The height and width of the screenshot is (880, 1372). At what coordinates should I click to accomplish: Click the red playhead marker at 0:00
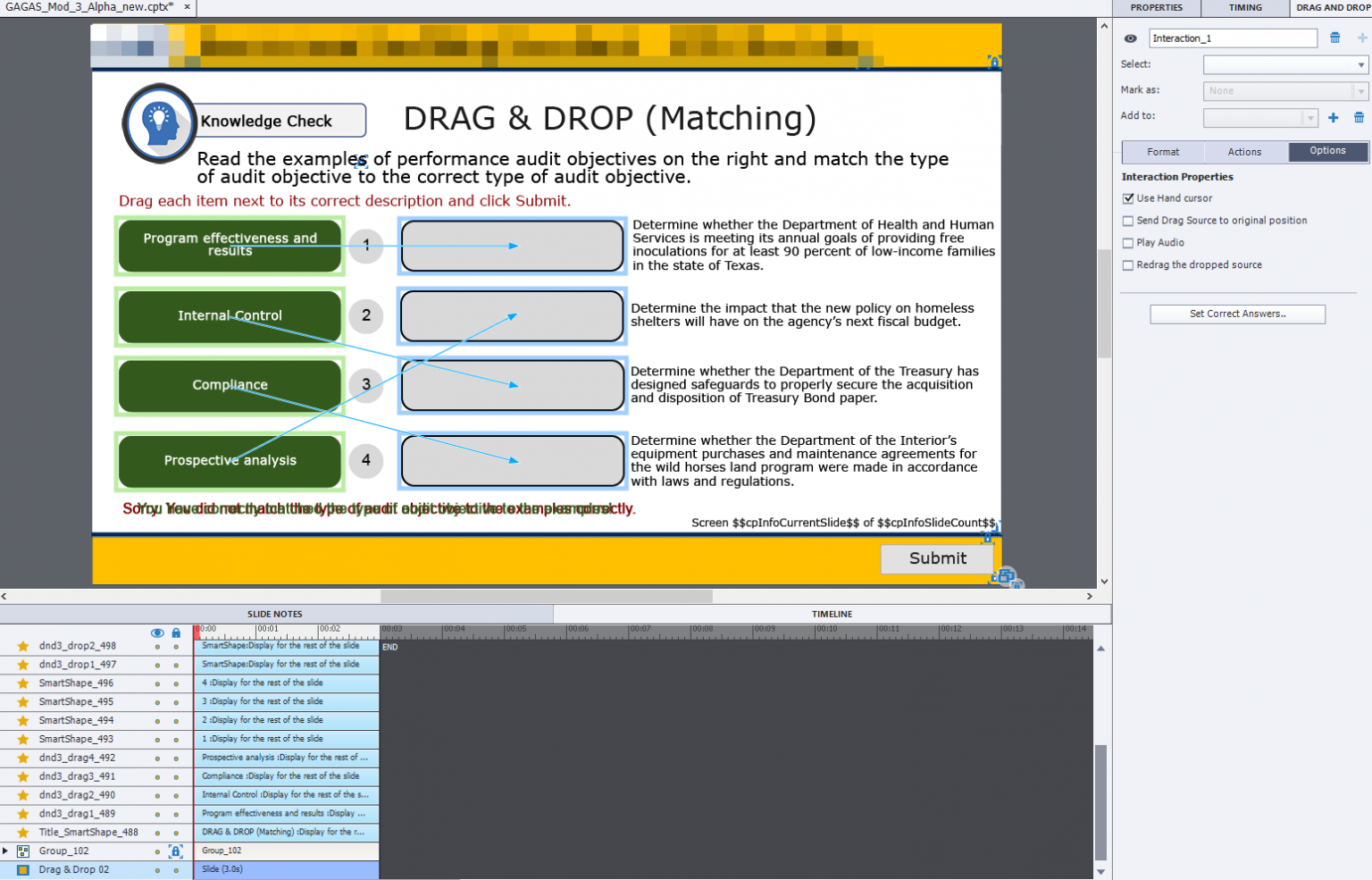197,632
